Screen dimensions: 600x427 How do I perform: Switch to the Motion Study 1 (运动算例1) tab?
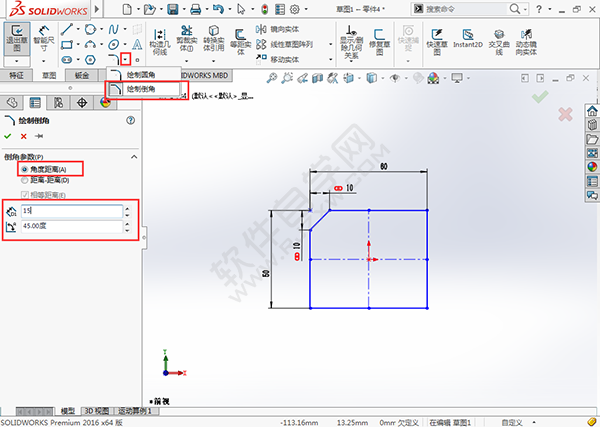pyautogui.click(x=135, y=411)
